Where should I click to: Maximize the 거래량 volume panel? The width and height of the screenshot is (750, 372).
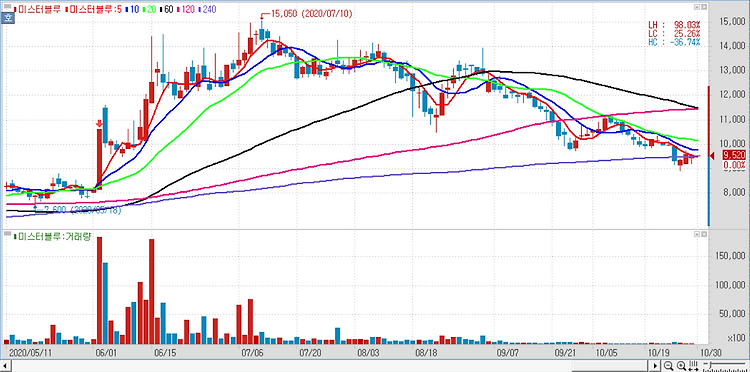coord(697,234)
